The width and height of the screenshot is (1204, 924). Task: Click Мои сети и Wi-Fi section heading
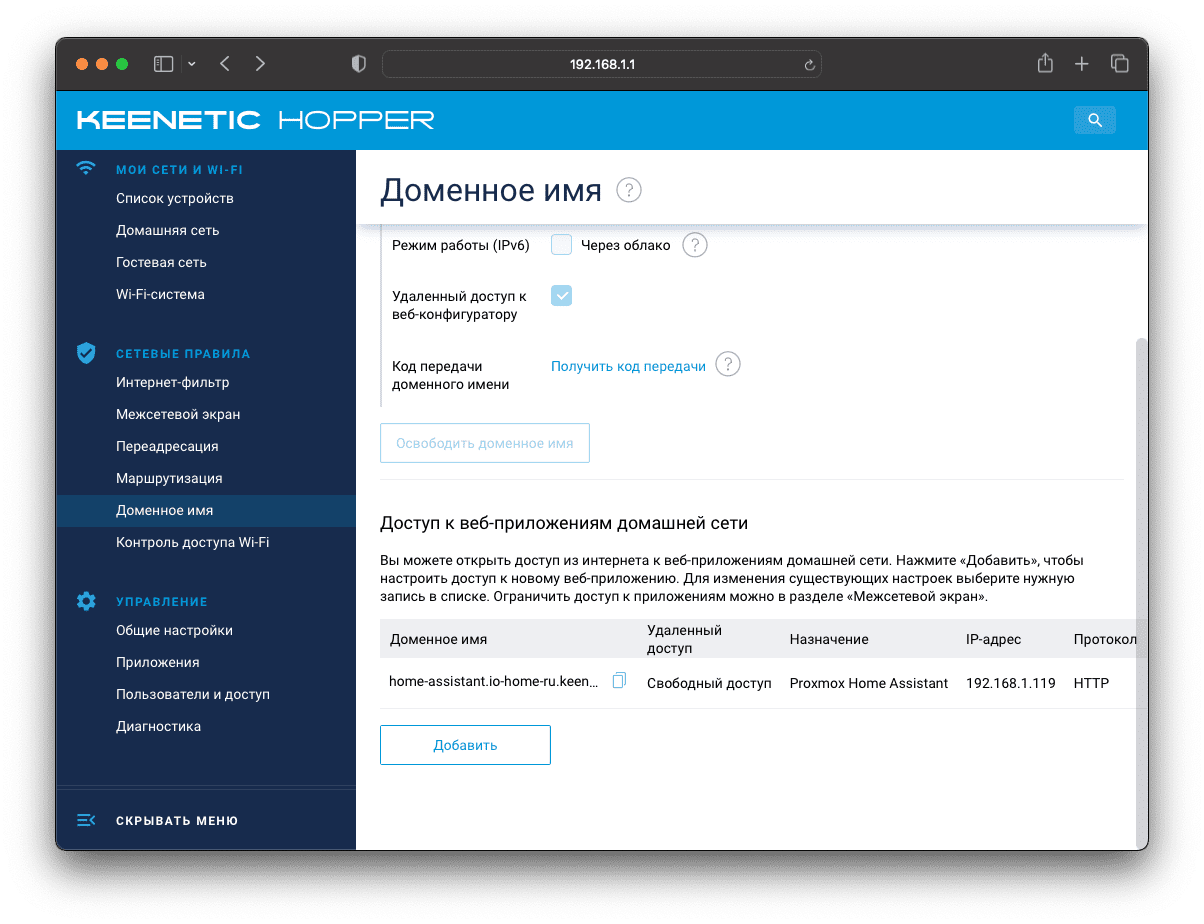(x=179, y=170)
